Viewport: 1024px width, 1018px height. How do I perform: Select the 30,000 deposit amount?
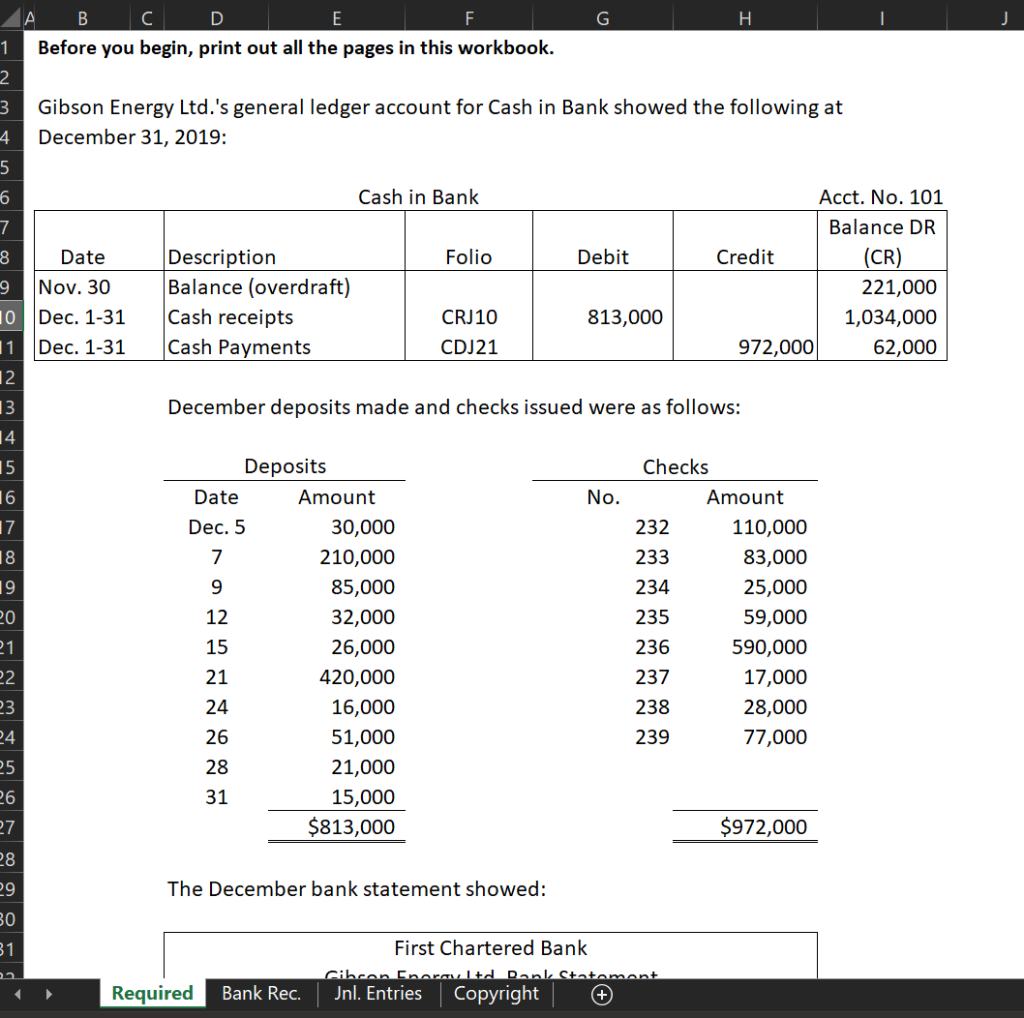pos(336,527)
